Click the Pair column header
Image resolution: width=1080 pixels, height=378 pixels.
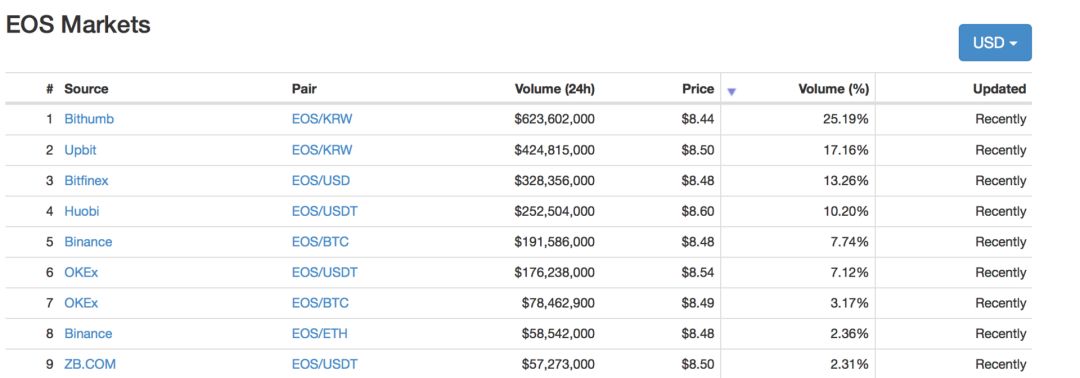pyautogui.click(x=304, y=89)
